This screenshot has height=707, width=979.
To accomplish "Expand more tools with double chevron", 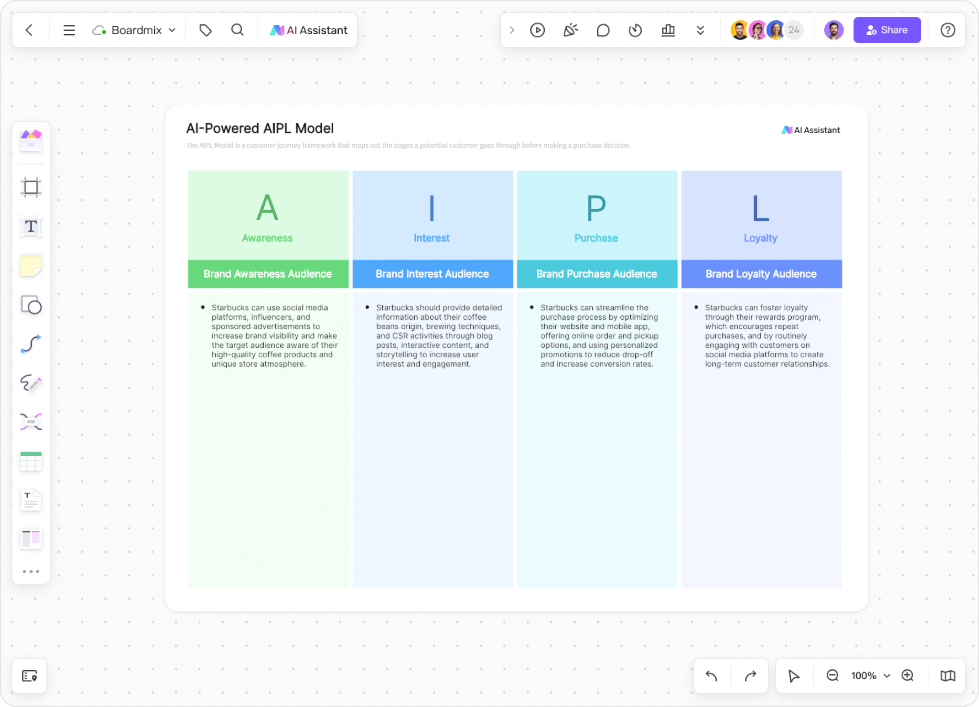I will 701,30.
